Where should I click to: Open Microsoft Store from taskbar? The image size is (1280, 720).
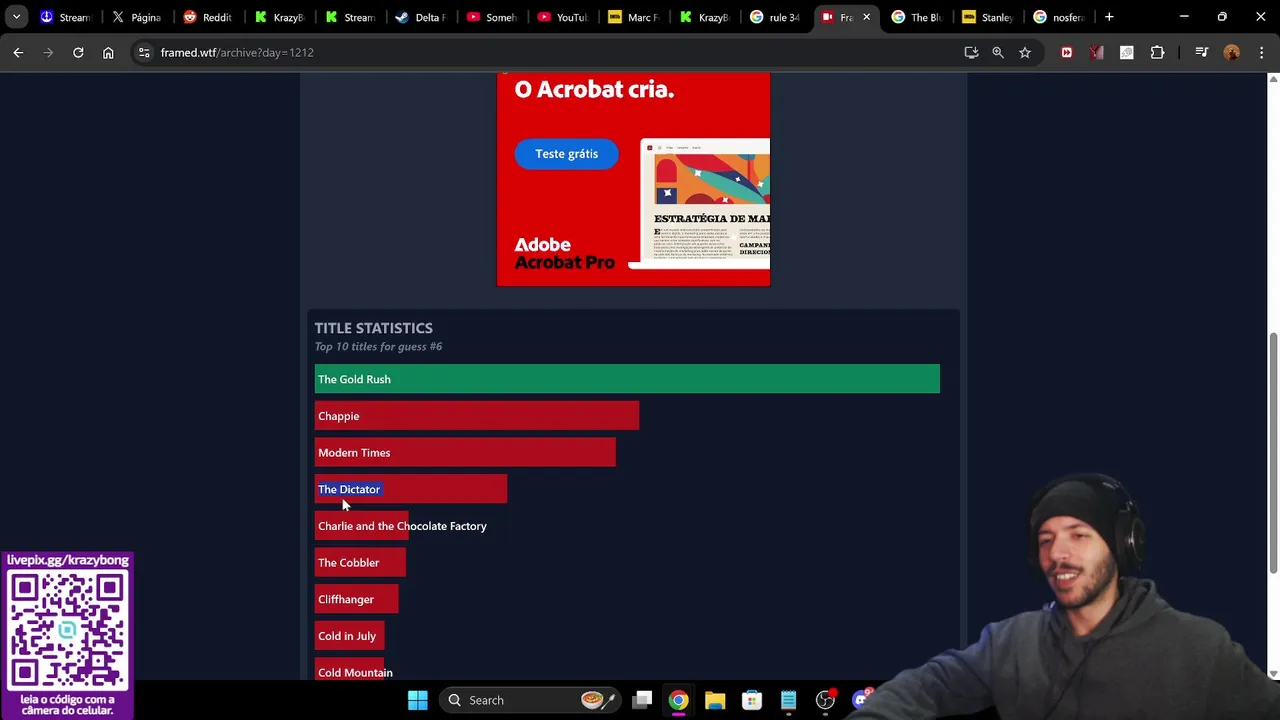coord(752,700)
